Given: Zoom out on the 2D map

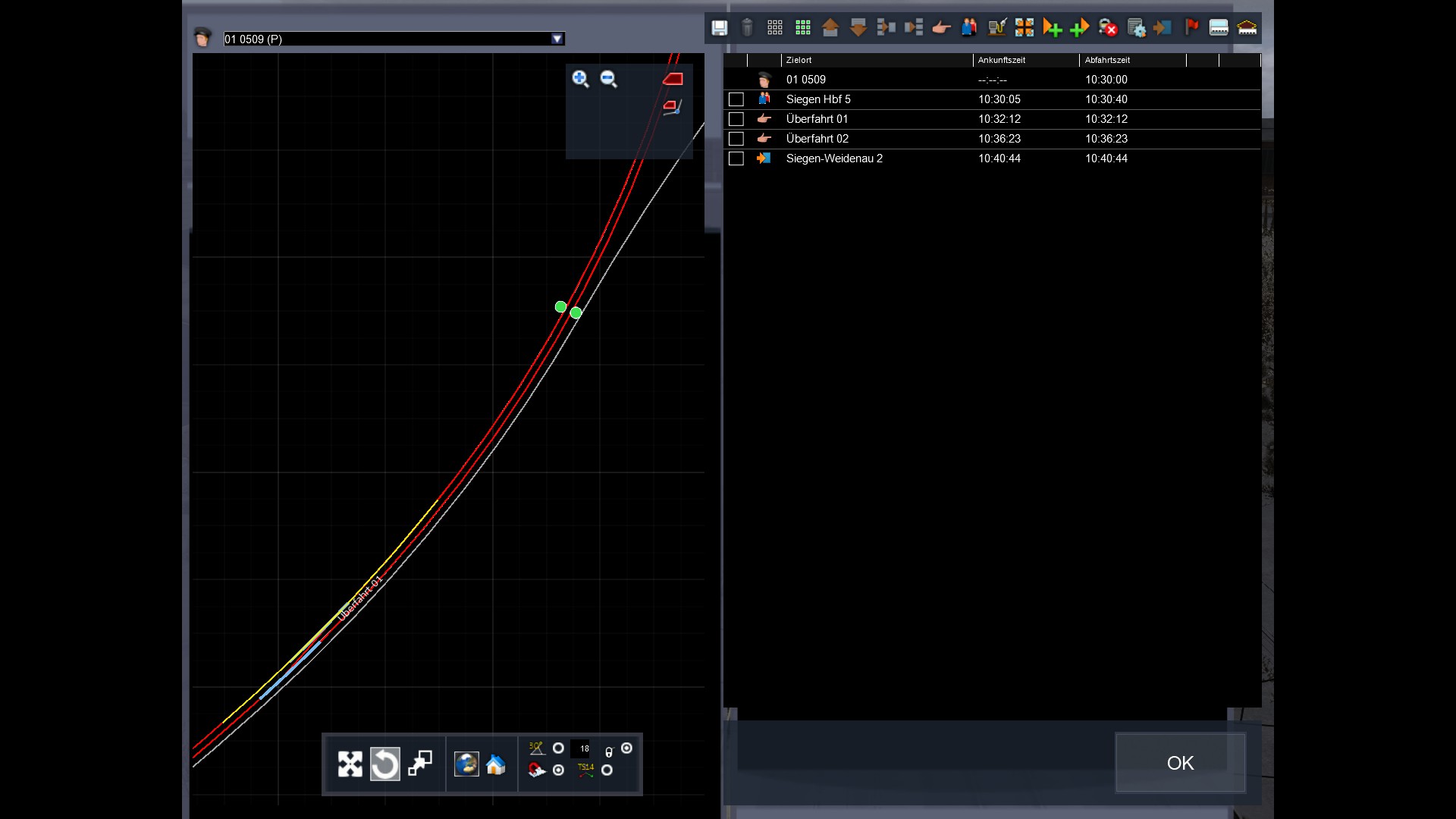Looking at the screenshot, I should click(608, 79).
